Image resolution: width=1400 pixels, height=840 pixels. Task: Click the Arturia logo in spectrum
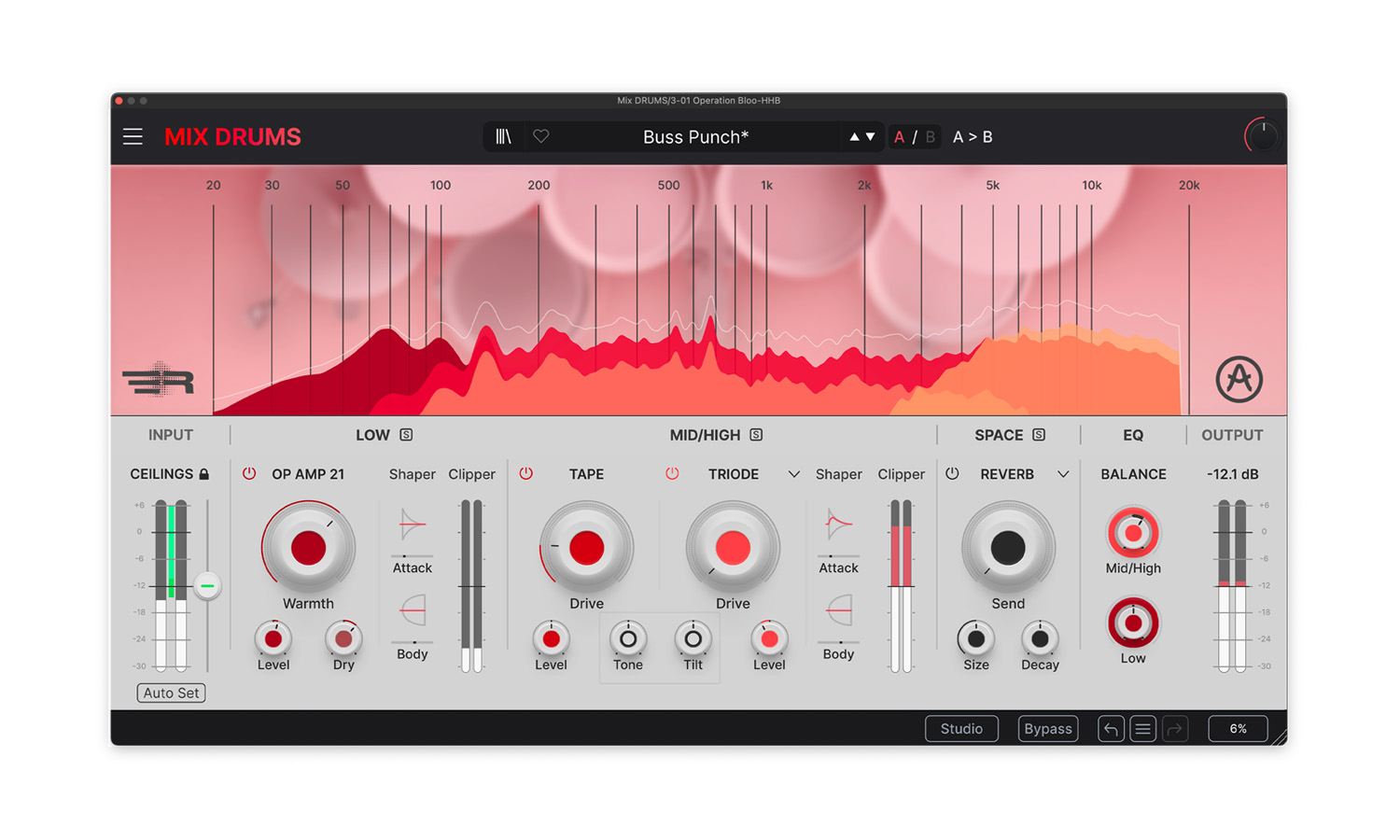coord(1239,379)
